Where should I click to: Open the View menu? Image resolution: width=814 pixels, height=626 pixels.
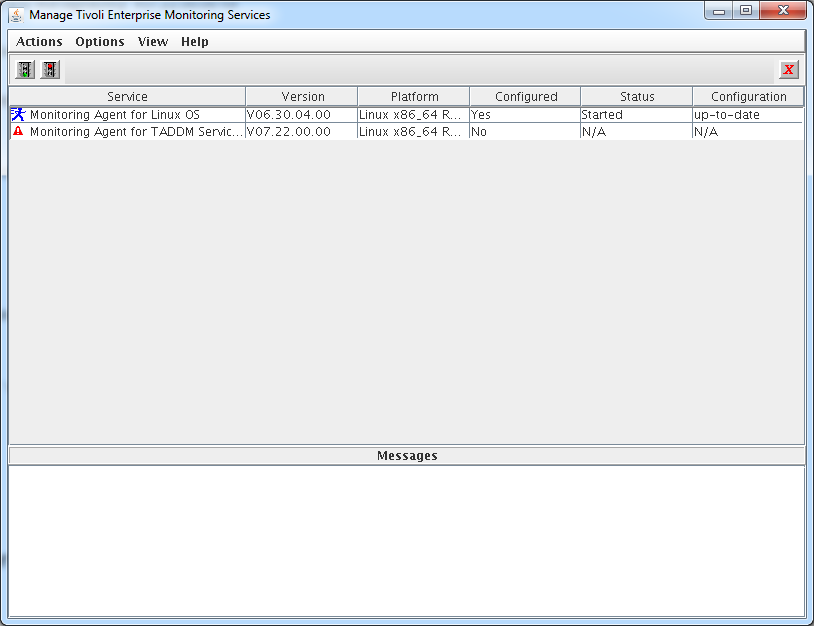click(x=153, y=42)
